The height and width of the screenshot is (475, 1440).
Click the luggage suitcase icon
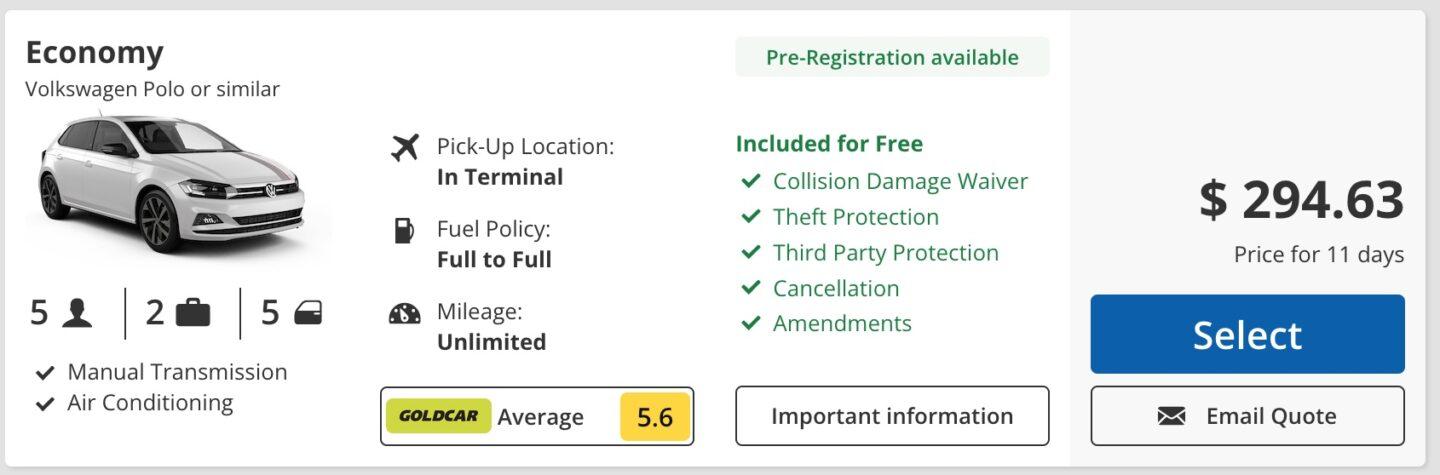[x=193, y=314]
